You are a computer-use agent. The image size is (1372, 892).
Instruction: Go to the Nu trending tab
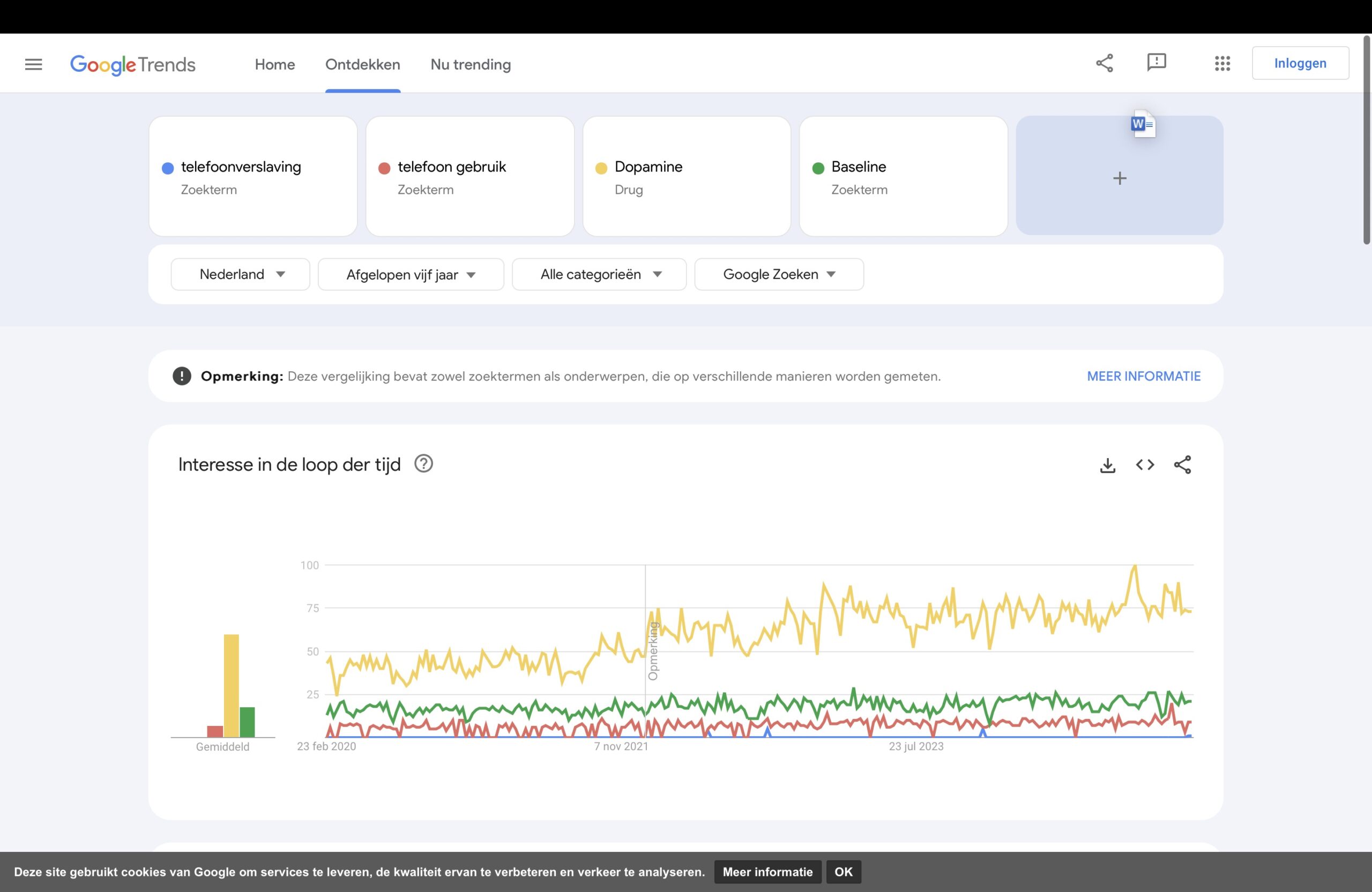(471, 64)
